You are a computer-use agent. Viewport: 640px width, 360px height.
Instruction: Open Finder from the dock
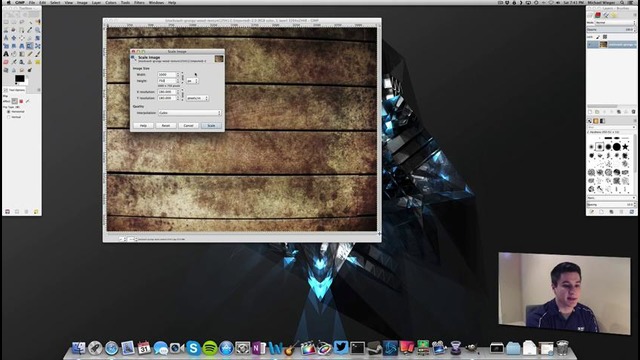point(78,348)
